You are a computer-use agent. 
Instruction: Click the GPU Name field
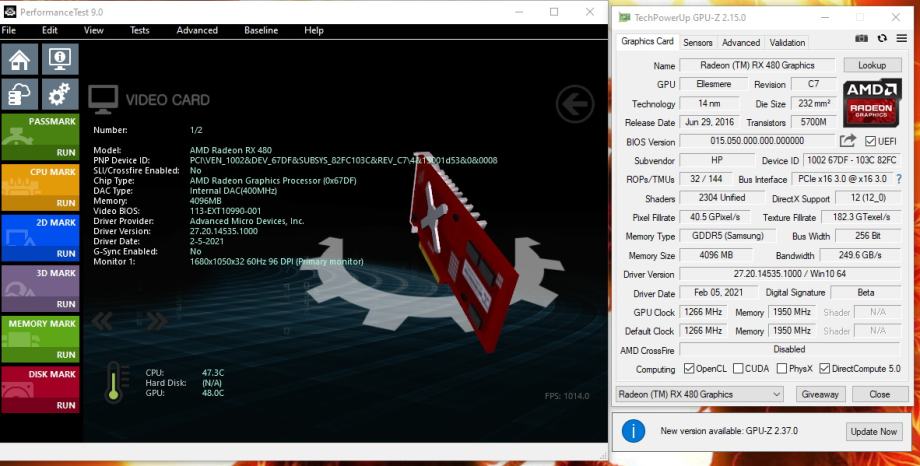pos(757,65)
